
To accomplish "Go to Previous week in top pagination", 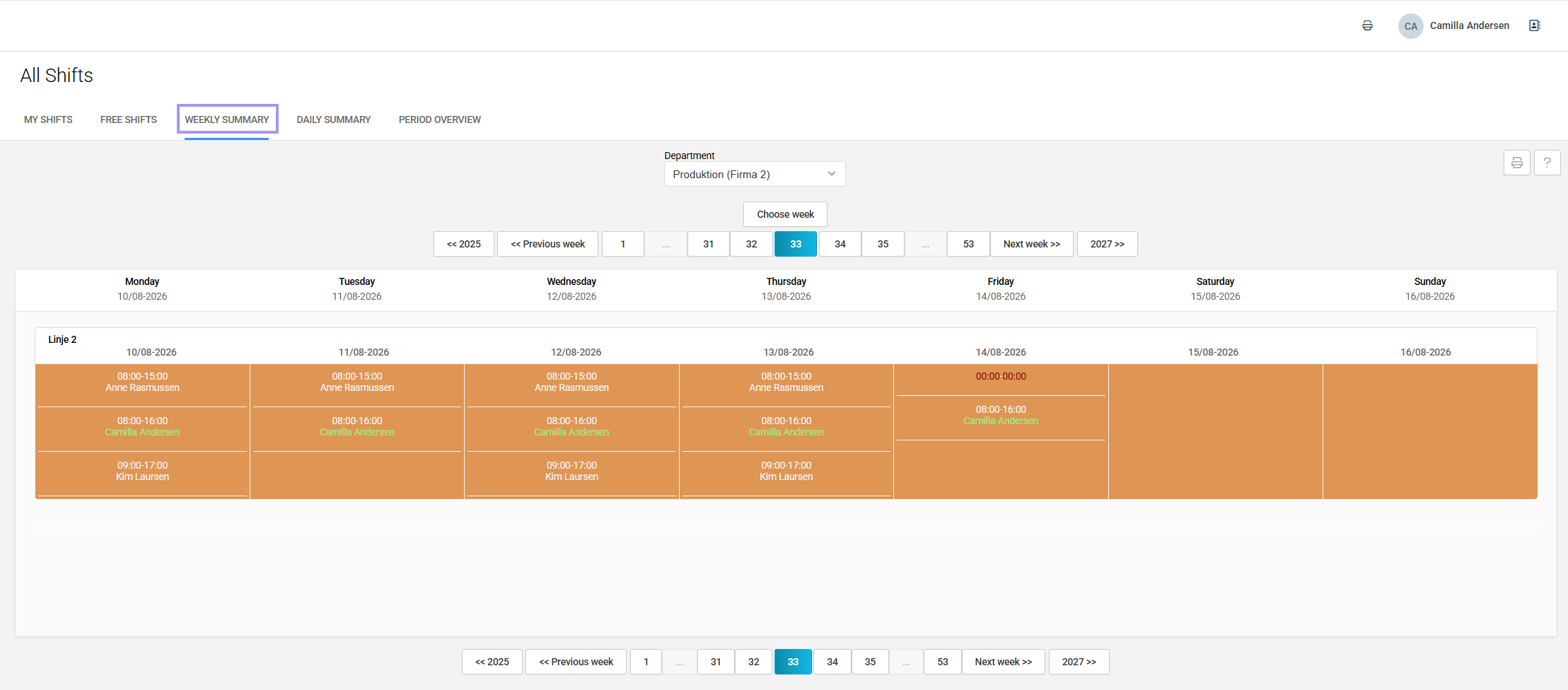I will pos(547,244).
